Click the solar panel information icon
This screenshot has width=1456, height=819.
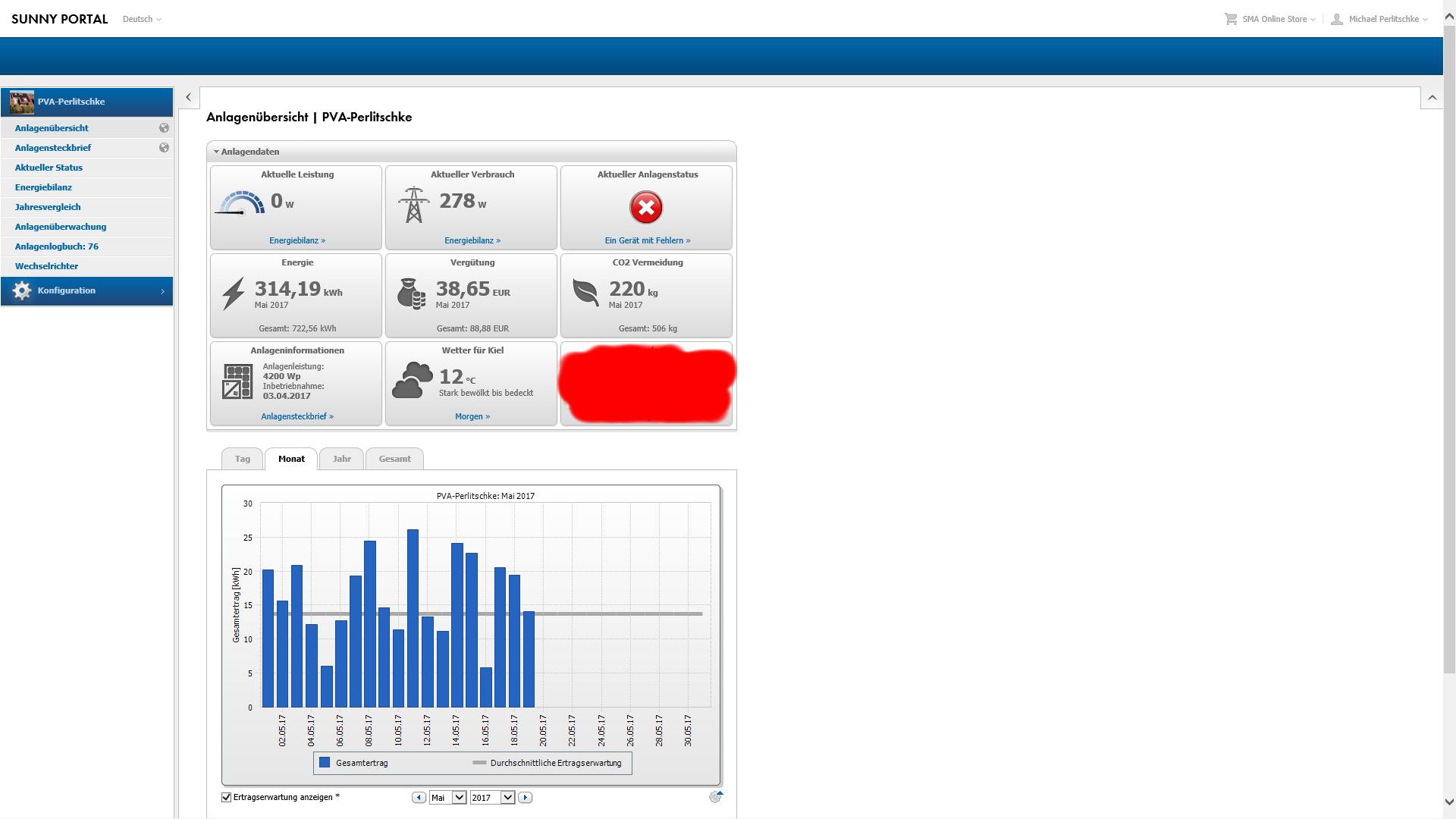point(237,381)
